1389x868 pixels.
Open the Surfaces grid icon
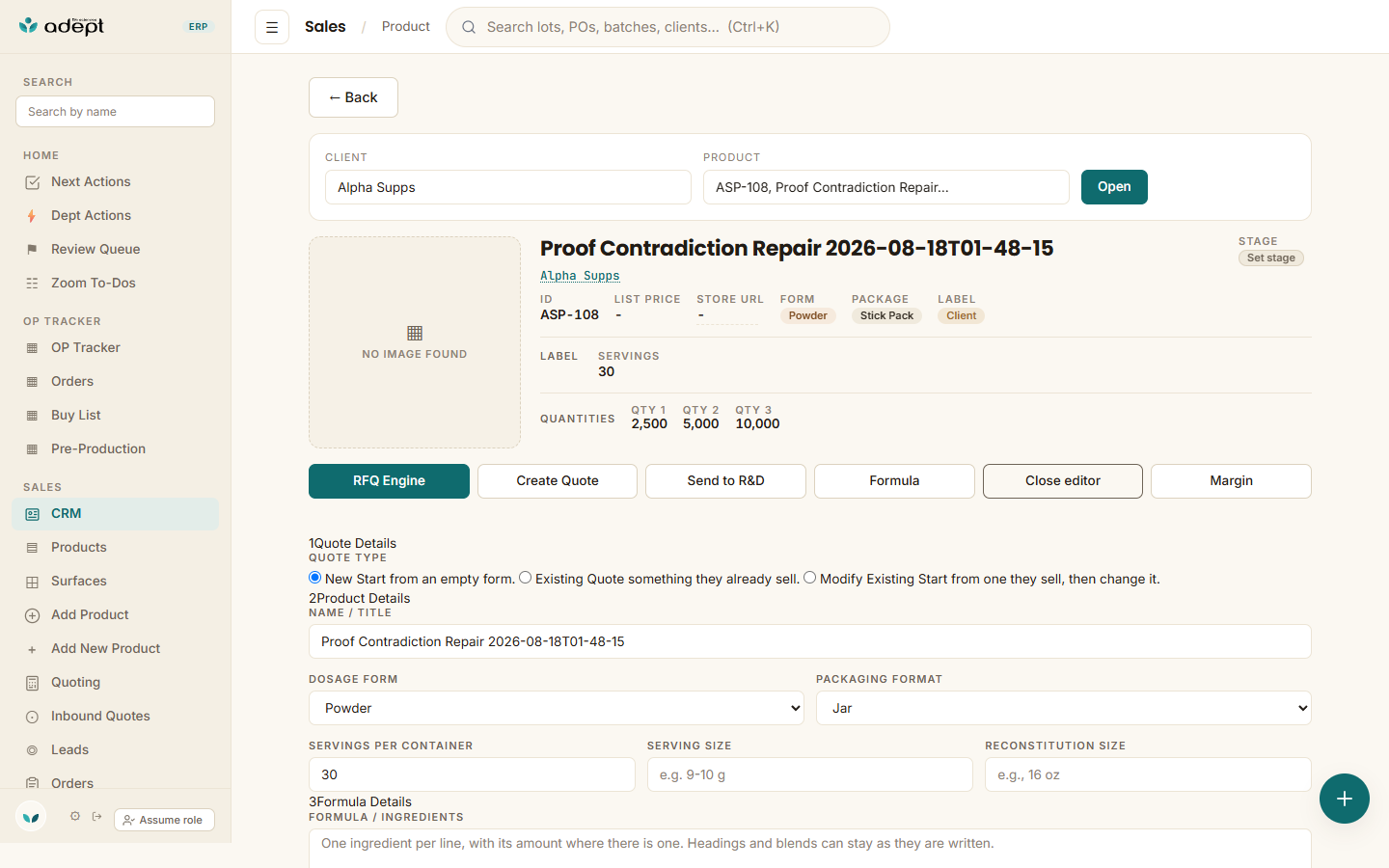[x=32, y=582]
